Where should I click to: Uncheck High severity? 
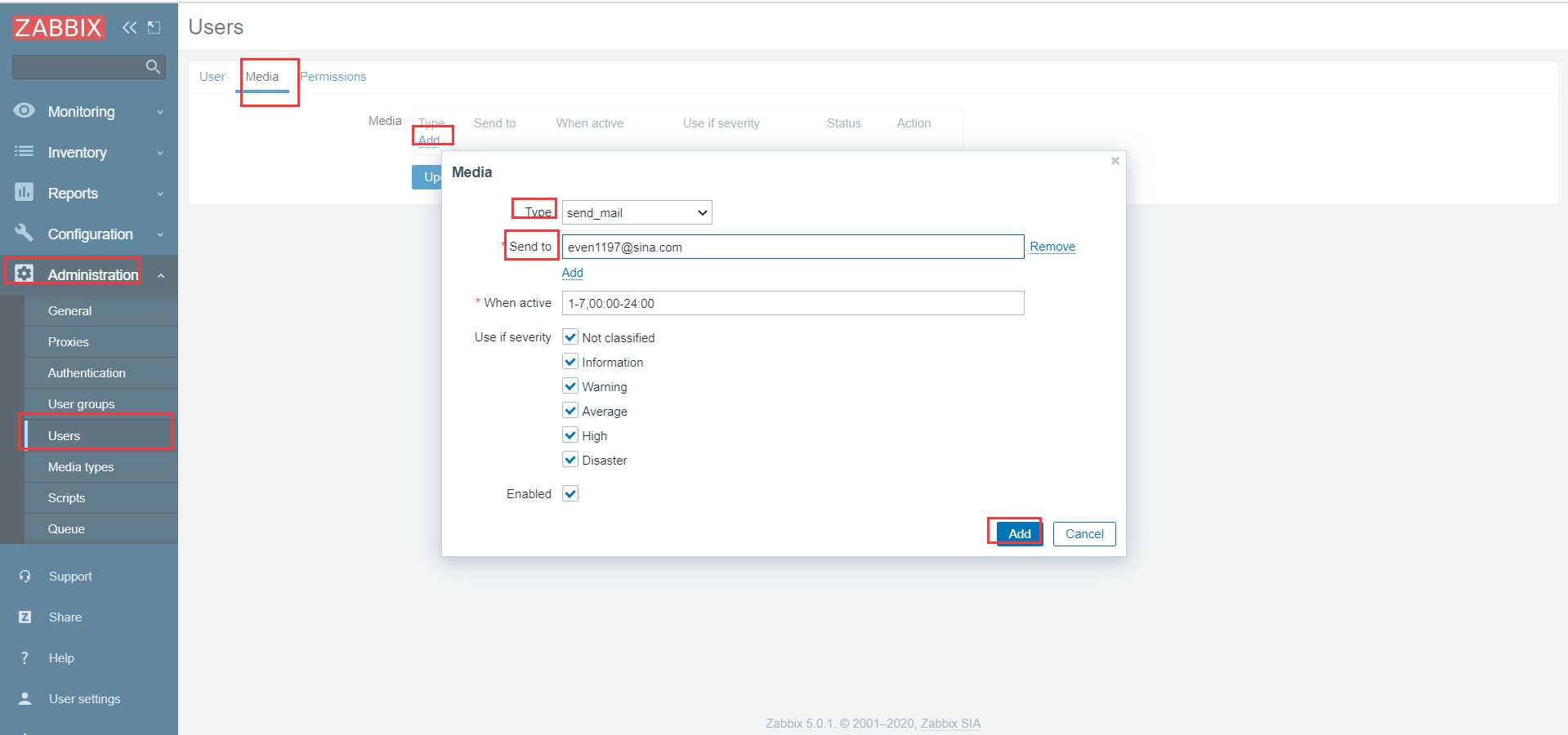[x=570, y=435]
